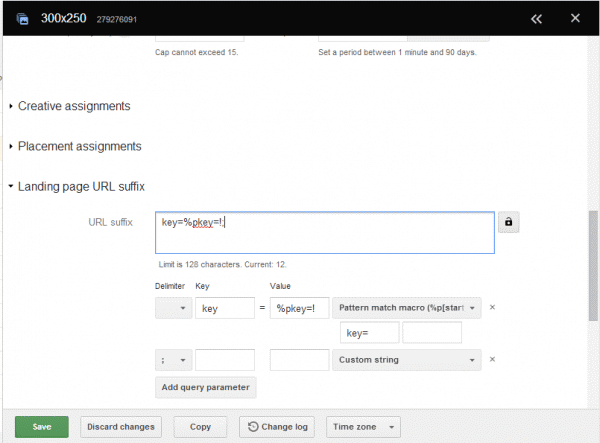Image resolution: width=600 pixels, height=443 pixels.
Task: Click the lock icon beside URL suffix
Action: [x=509, y=222]
